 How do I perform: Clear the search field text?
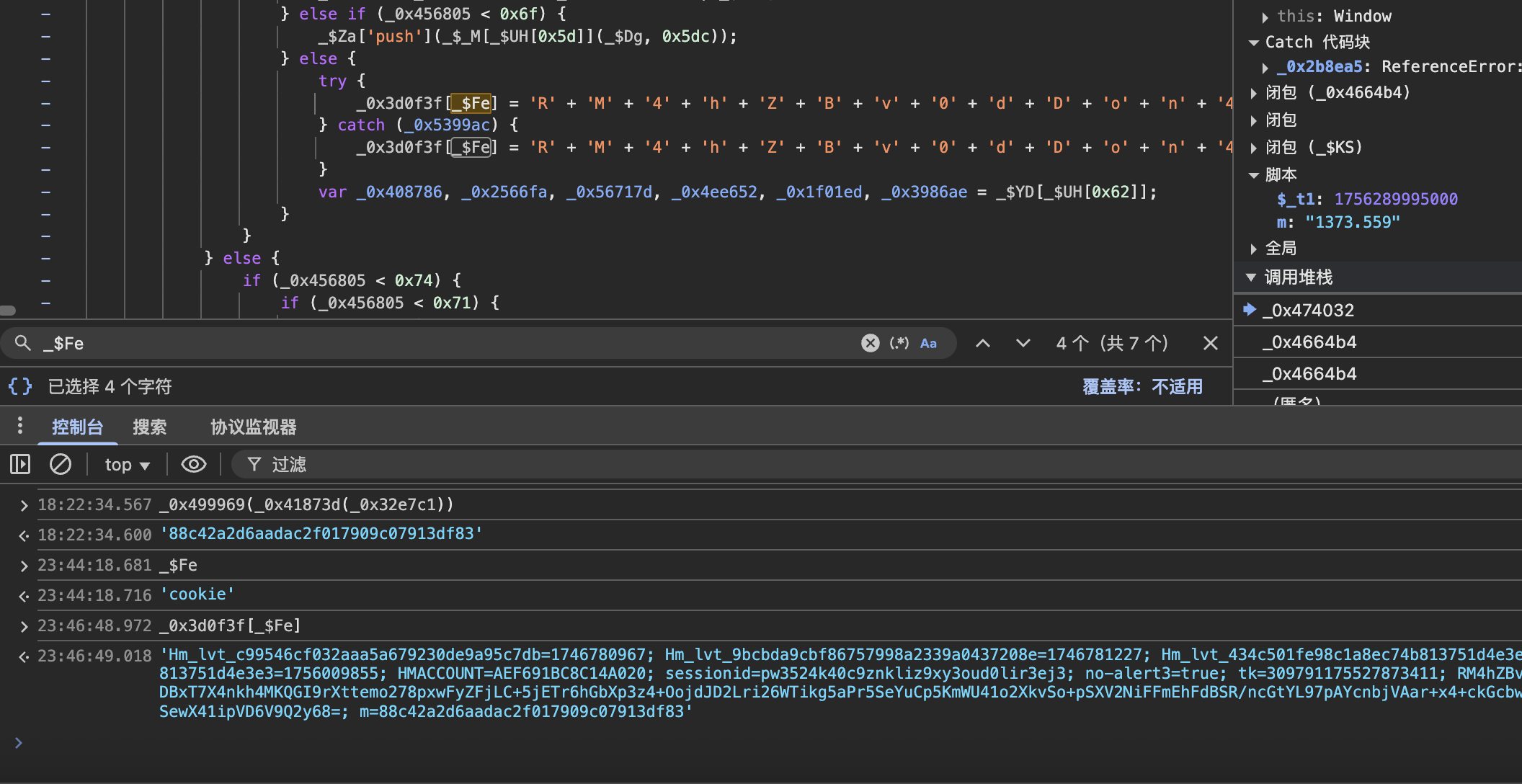[870, 343]
